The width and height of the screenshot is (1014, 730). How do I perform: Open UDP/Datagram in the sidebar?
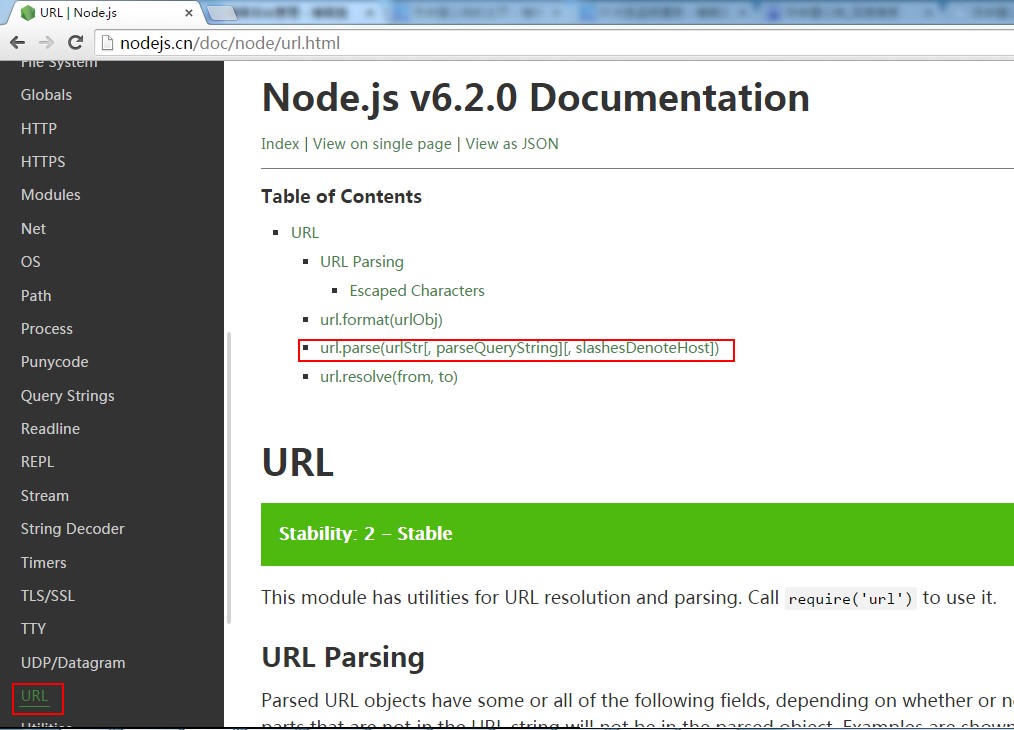click(73, 663)
